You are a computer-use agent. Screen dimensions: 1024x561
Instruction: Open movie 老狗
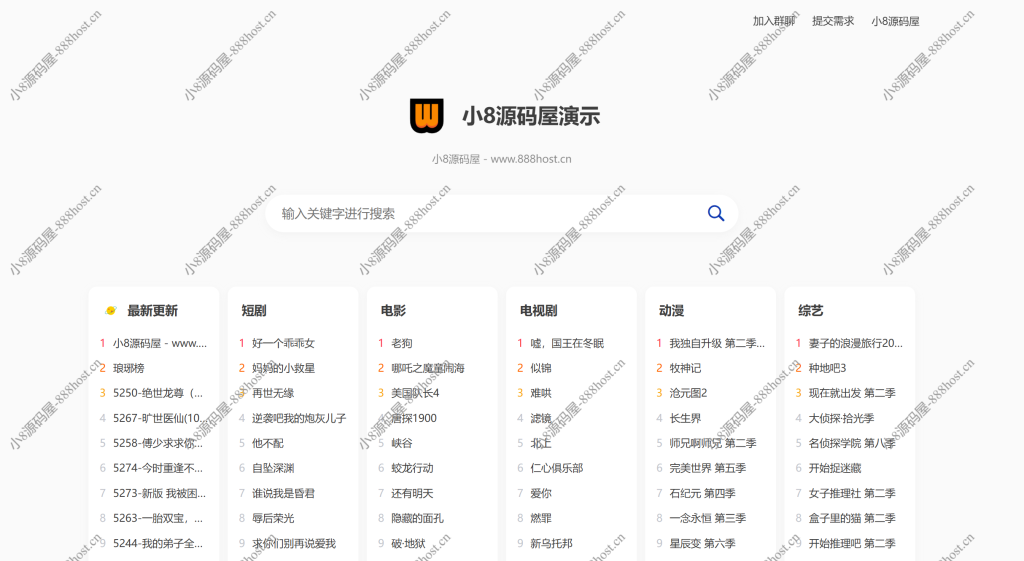tap(402, 343)
